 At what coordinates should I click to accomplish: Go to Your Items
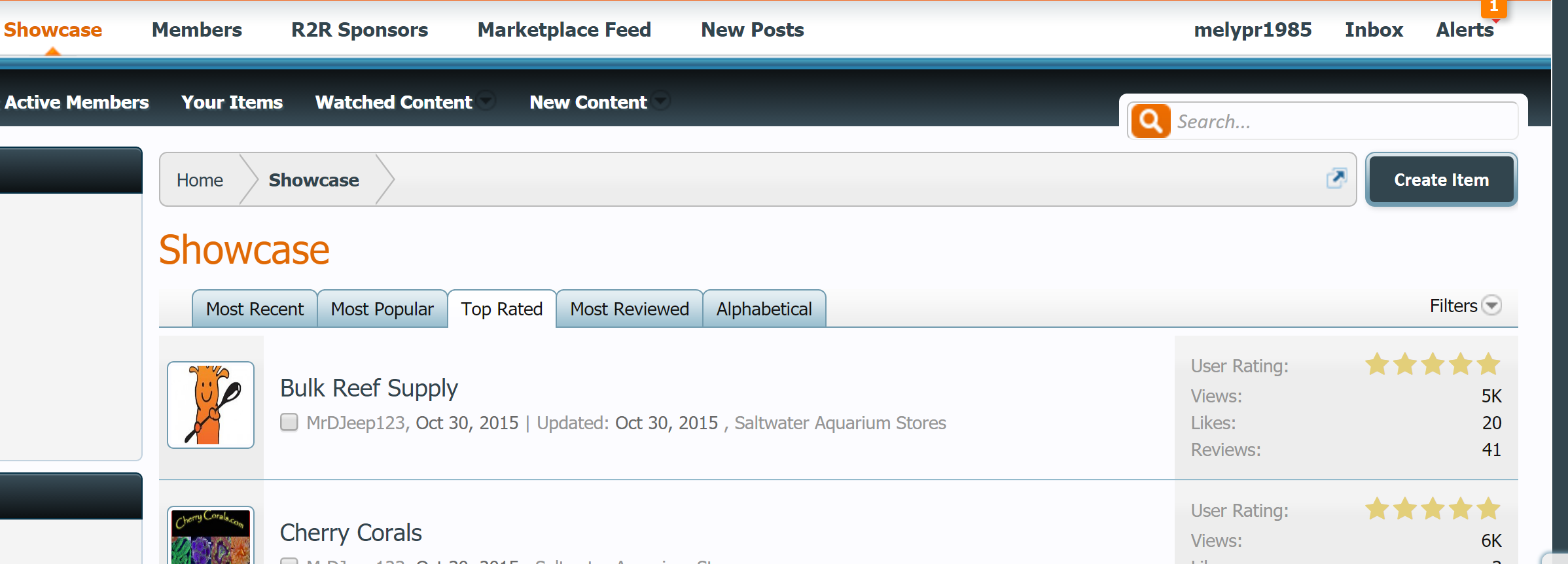(232, 102)
